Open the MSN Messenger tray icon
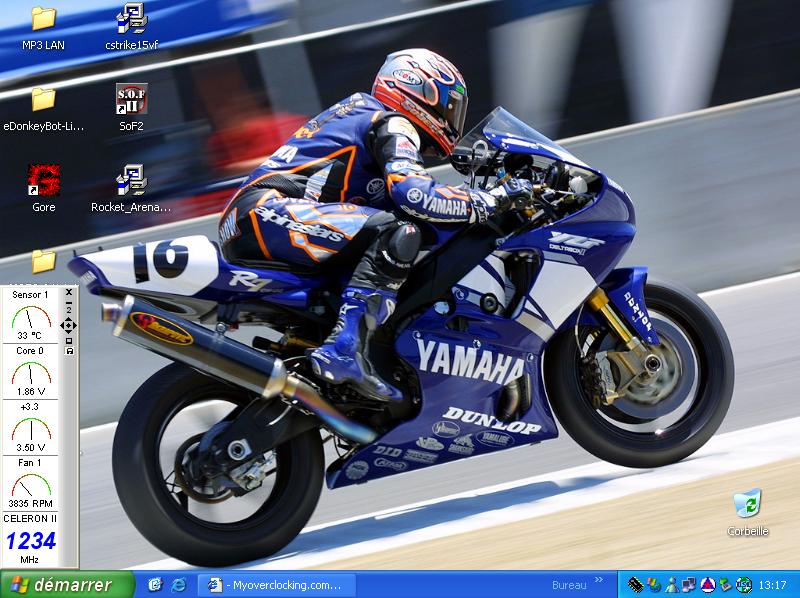Image resolution: width=800 pixels, height=598 pixels. coord(671,585)
